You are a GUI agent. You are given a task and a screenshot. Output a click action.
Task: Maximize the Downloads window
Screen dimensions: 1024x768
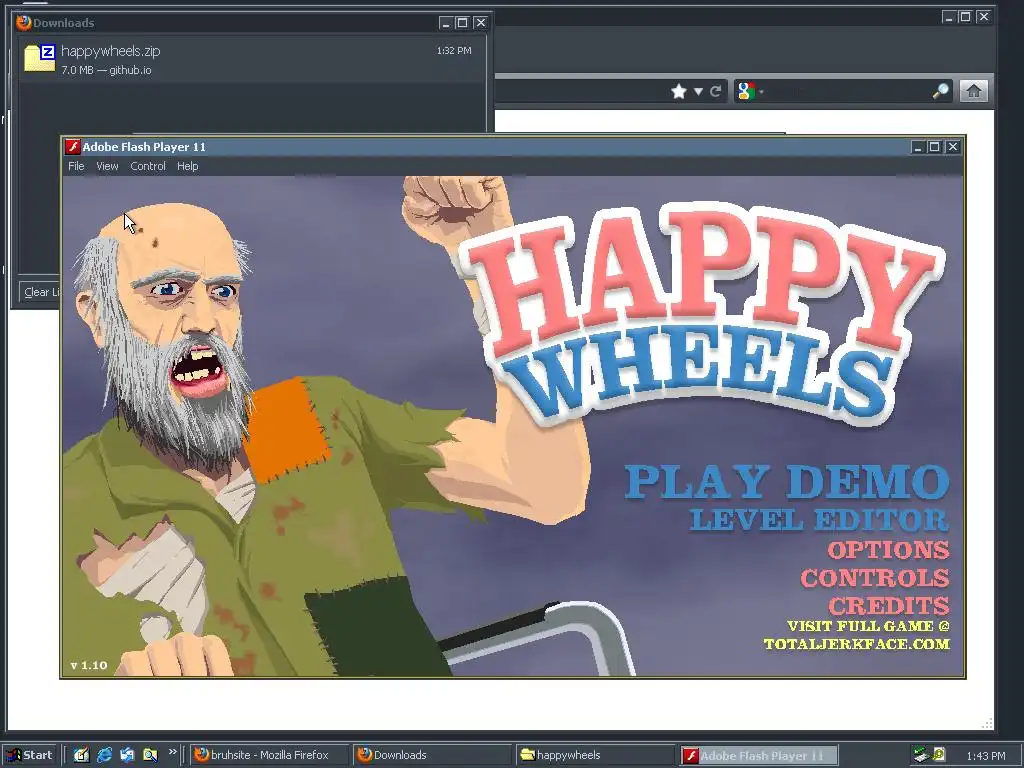(462, 23)
